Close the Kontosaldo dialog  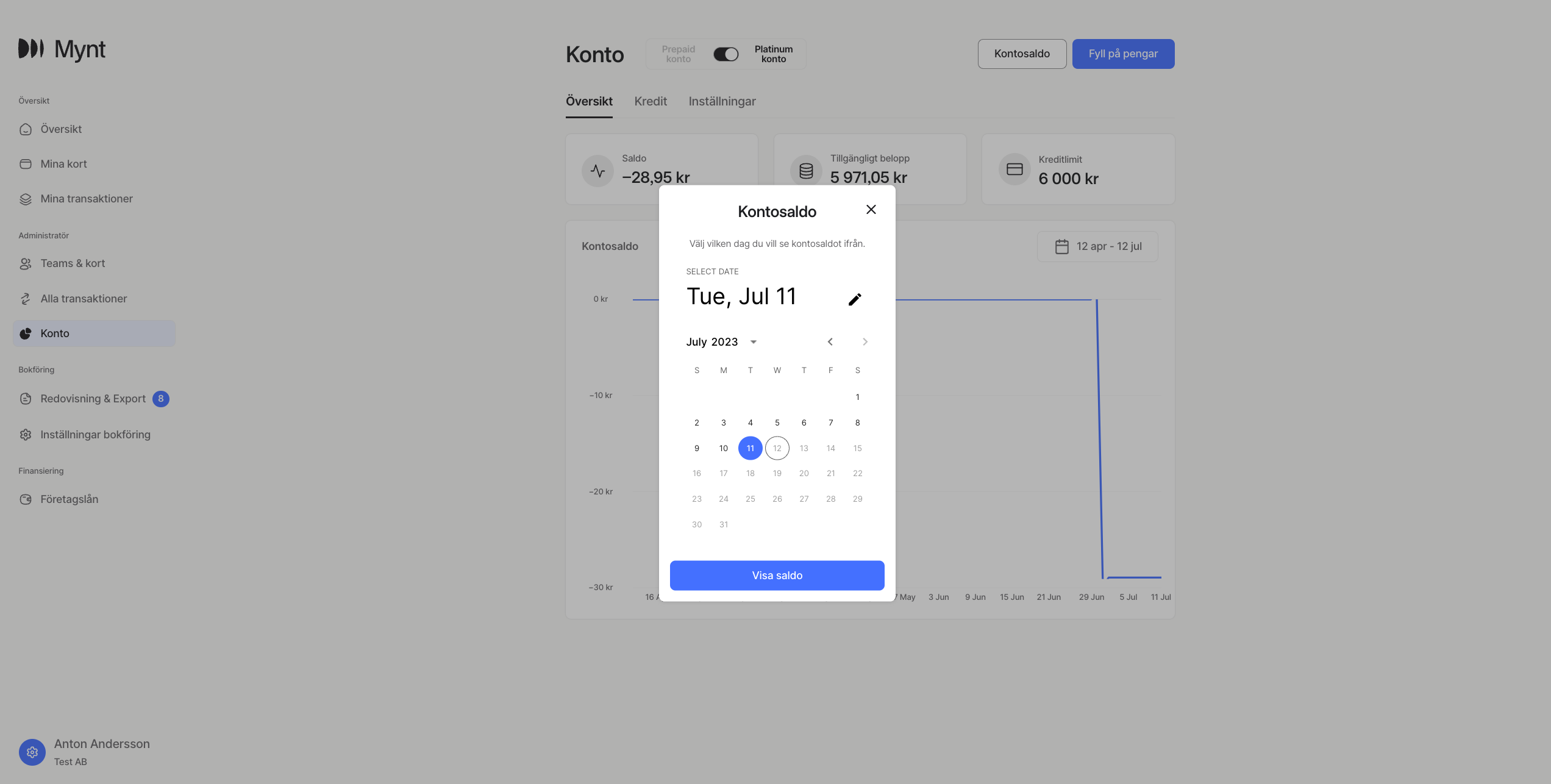871,210
